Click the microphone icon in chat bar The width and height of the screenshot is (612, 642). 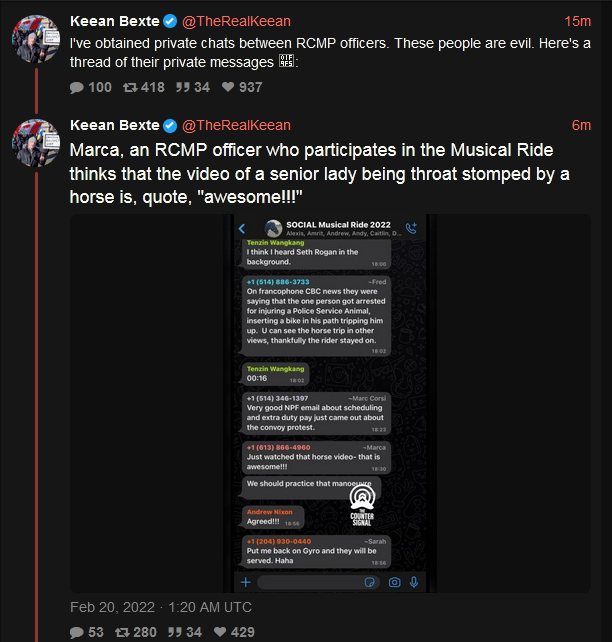coord(414,582)
